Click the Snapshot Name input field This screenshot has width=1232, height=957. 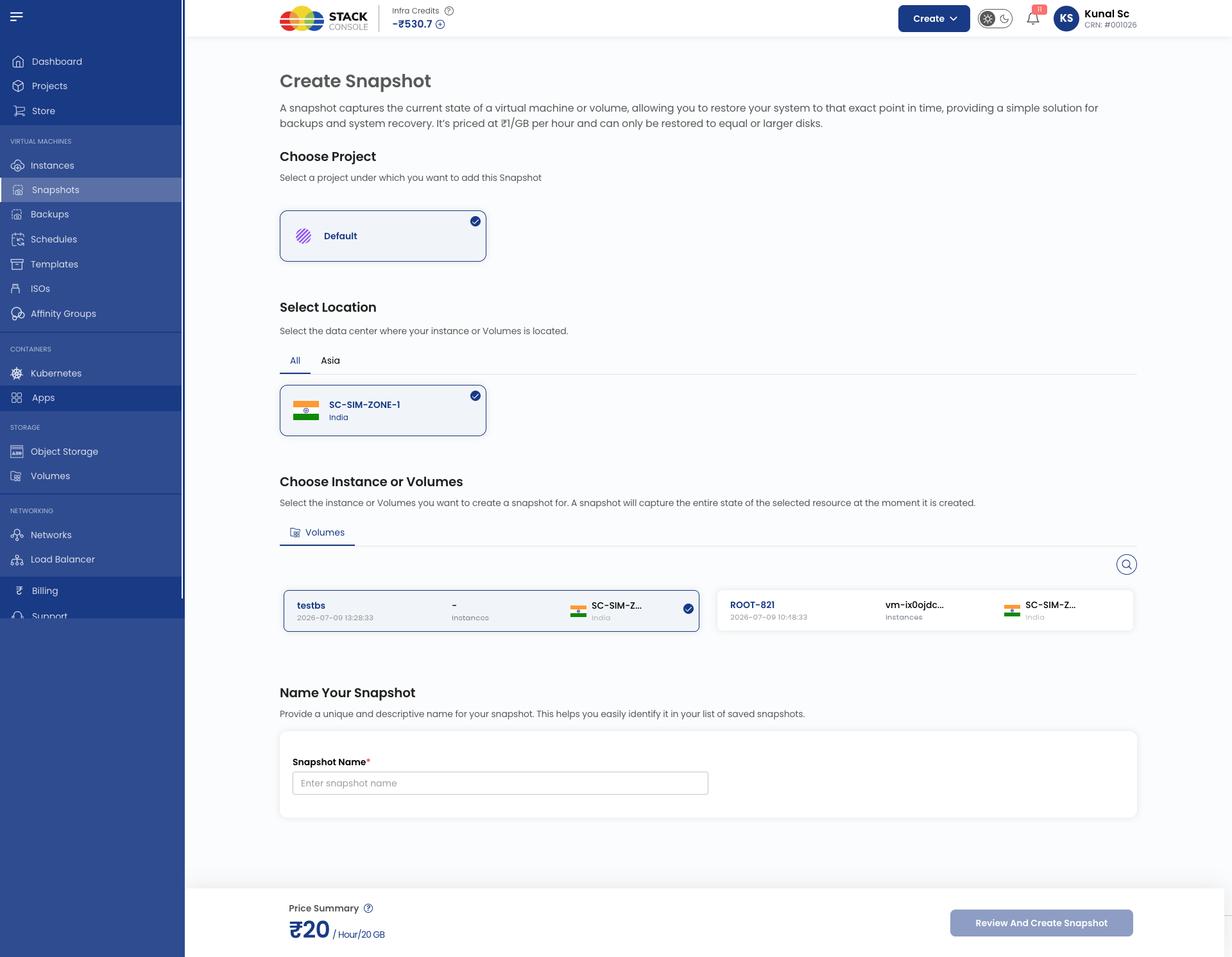click(501, 783)
